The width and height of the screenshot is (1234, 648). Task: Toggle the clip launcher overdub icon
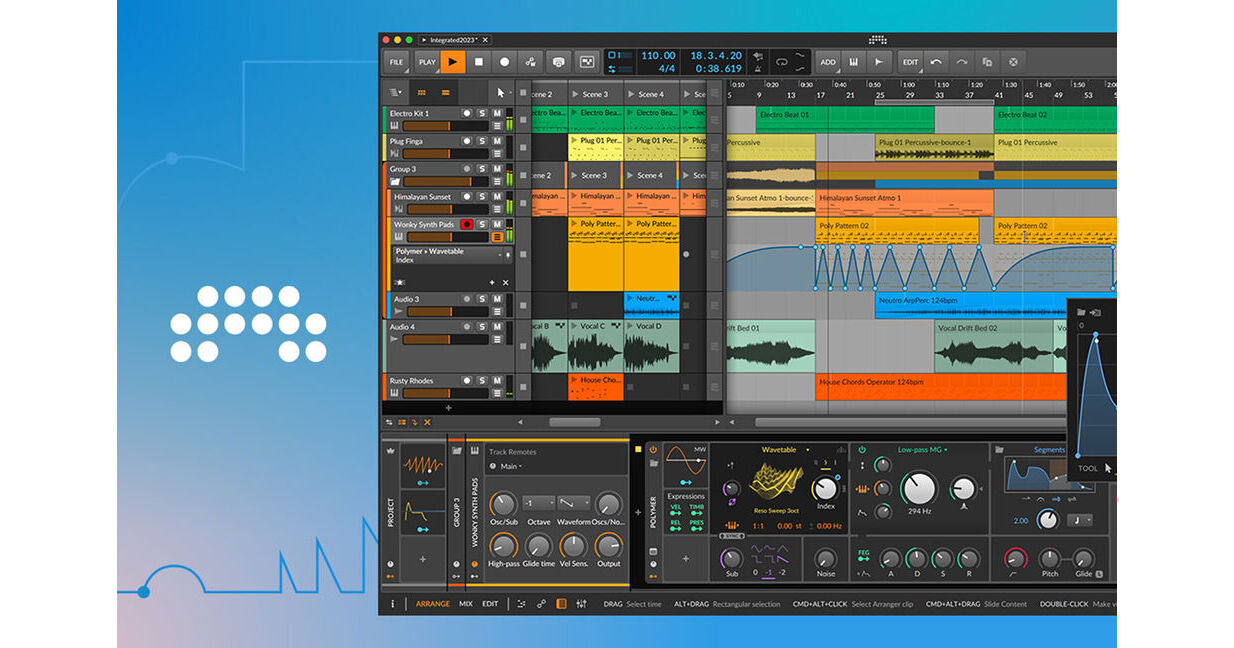coord(558,62)
